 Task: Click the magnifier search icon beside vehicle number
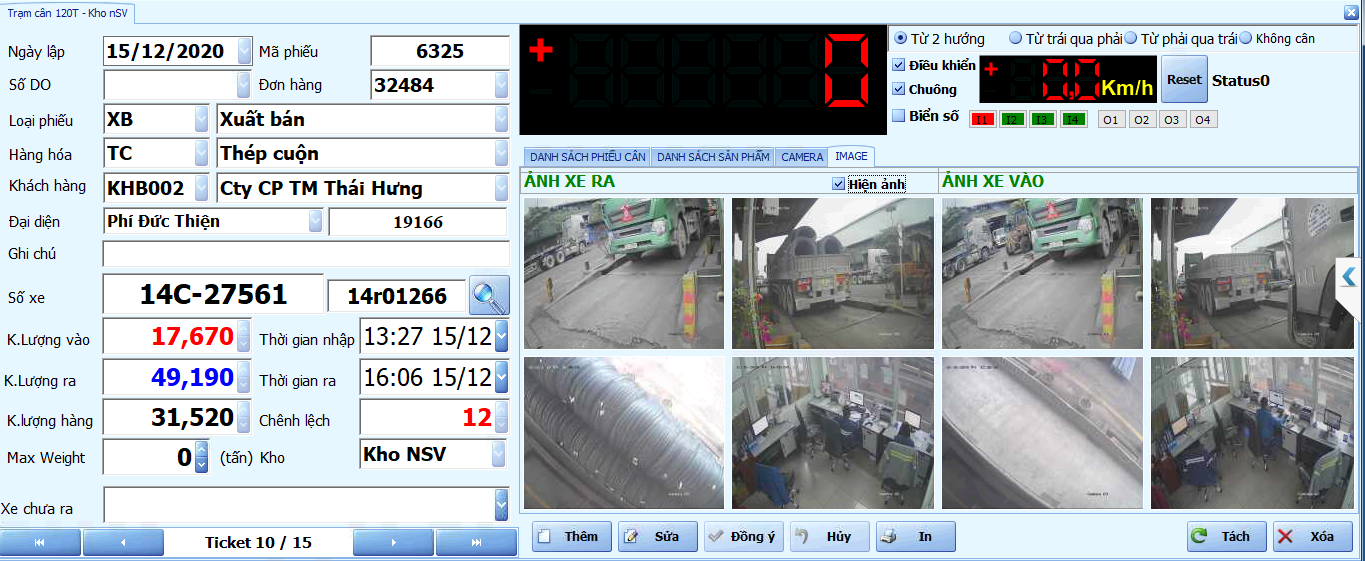(489, 295)
